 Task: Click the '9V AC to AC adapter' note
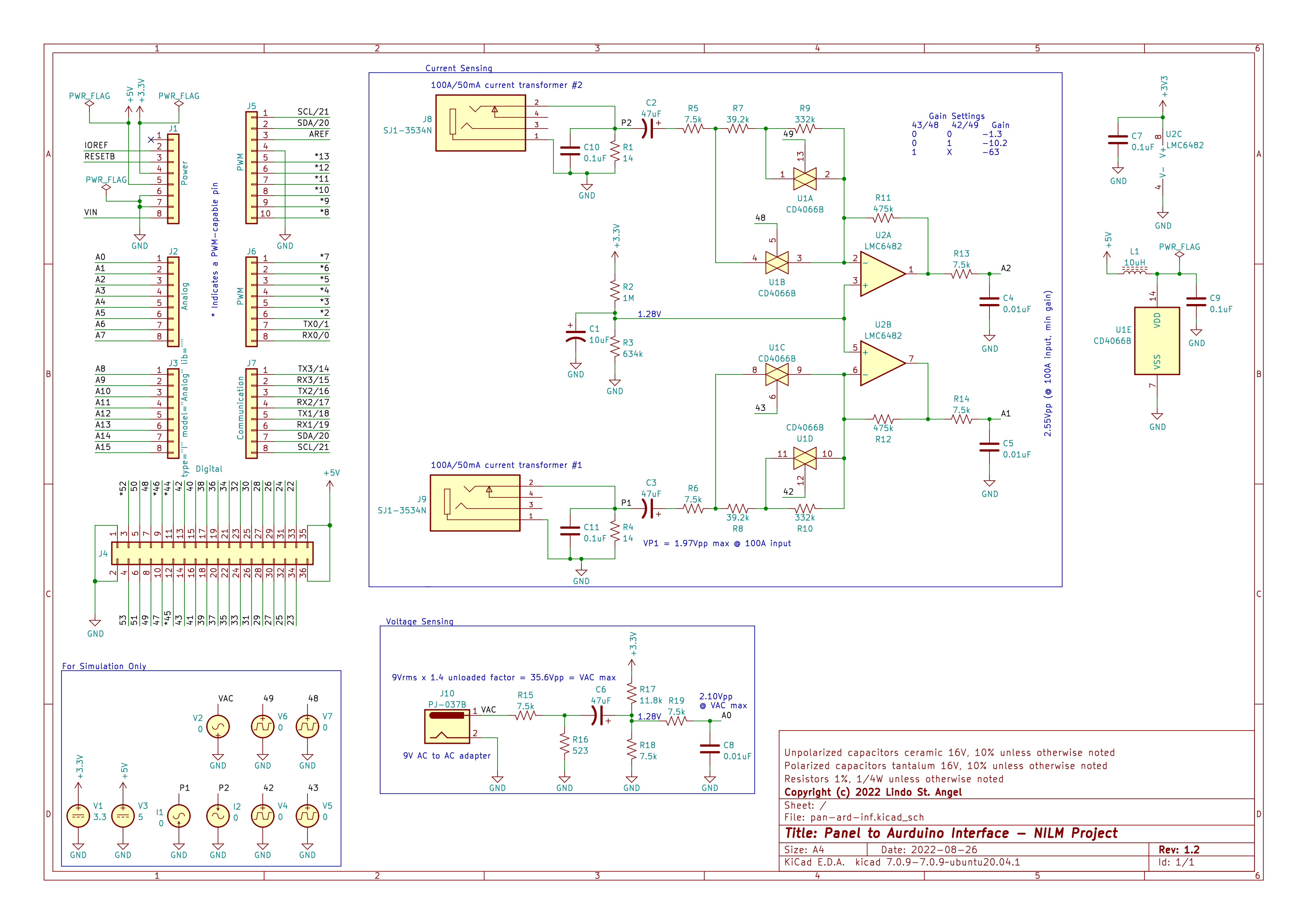pos(447,756)
